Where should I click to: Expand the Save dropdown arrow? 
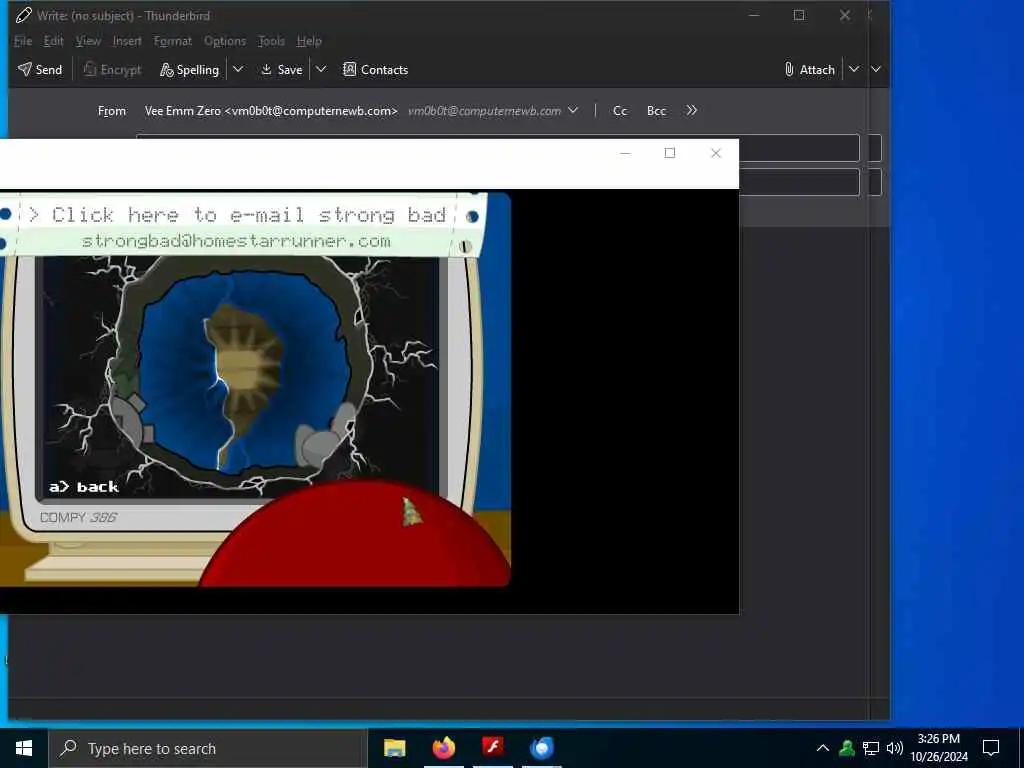(x=321, y=69)
